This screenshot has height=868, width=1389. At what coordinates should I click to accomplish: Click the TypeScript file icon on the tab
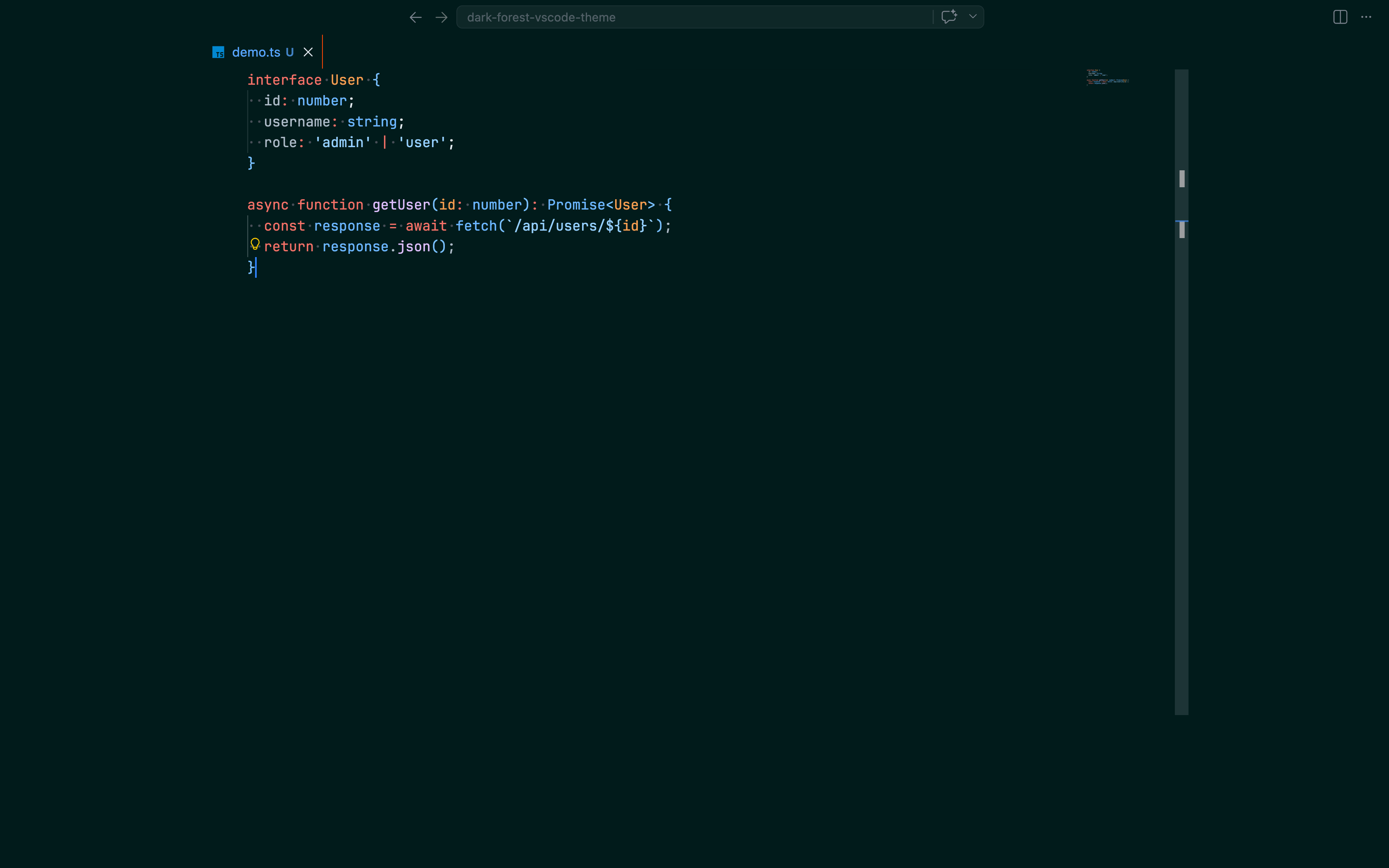218,52
